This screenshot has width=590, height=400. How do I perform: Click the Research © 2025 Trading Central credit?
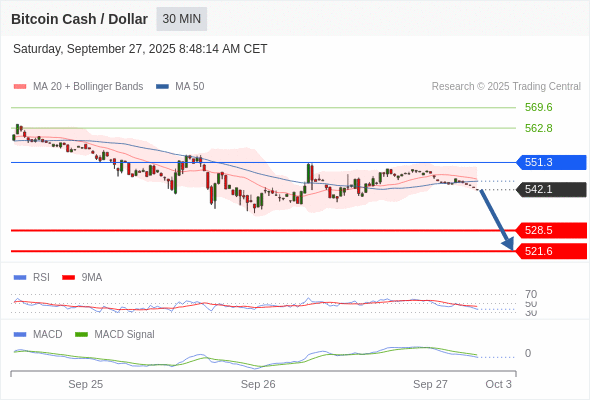tap(506, 87)
